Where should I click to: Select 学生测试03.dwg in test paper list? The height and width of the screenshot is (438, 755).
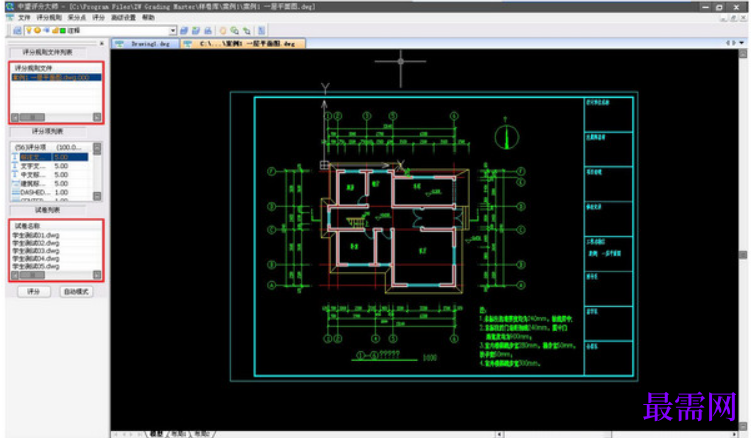coord(36,251)
